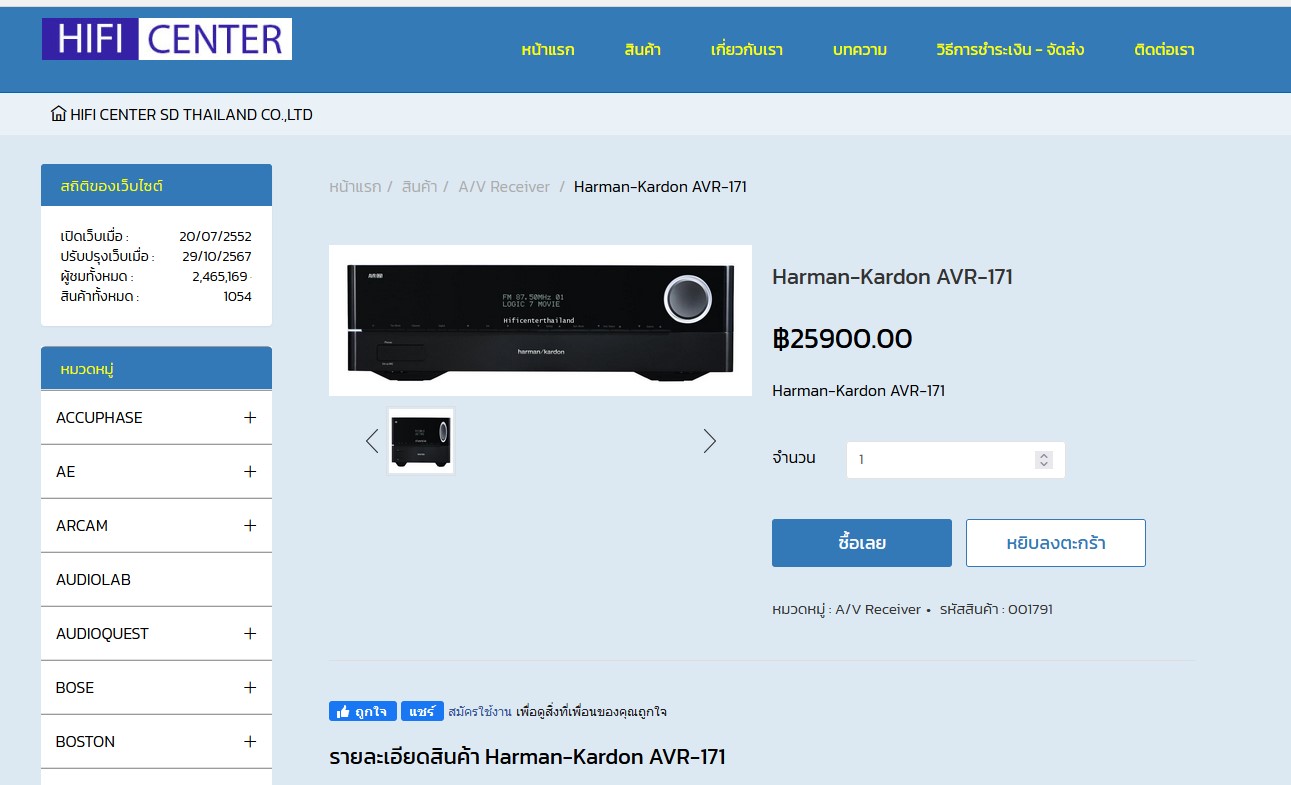
Task: Click the product title Harman-Kardon AVR-171
Action: tap(892, 277)
